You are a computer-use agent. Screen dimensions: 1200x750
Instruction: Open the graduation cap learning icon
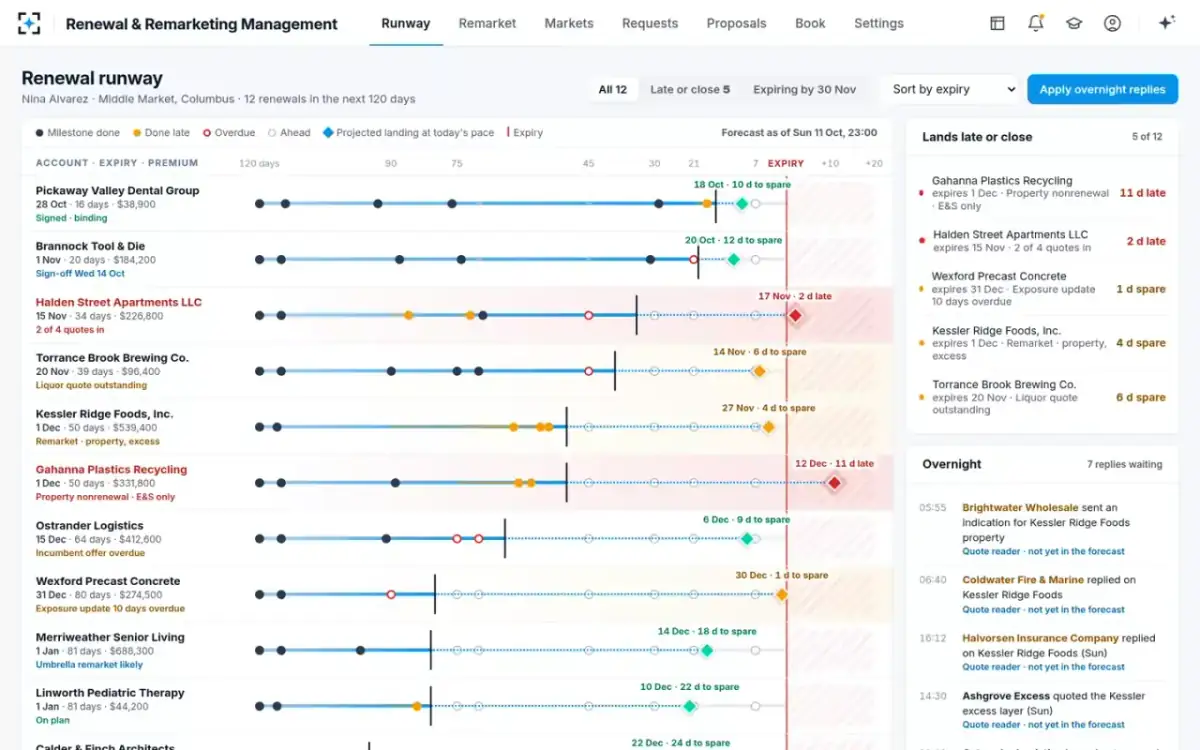(1074, 23)
